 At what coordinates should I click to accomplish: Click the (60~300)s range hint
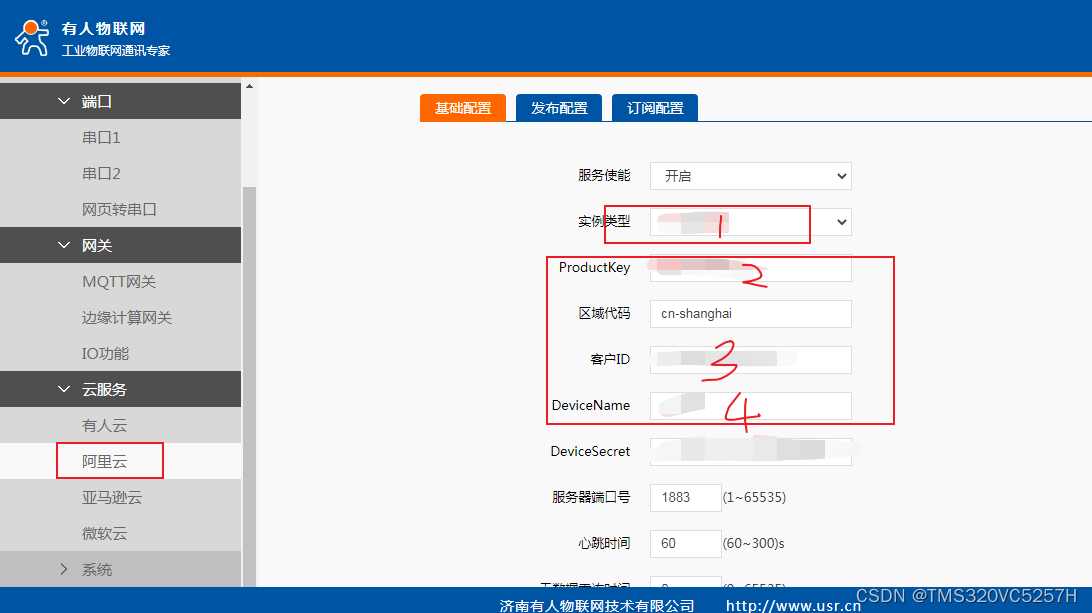click(754, 543)
